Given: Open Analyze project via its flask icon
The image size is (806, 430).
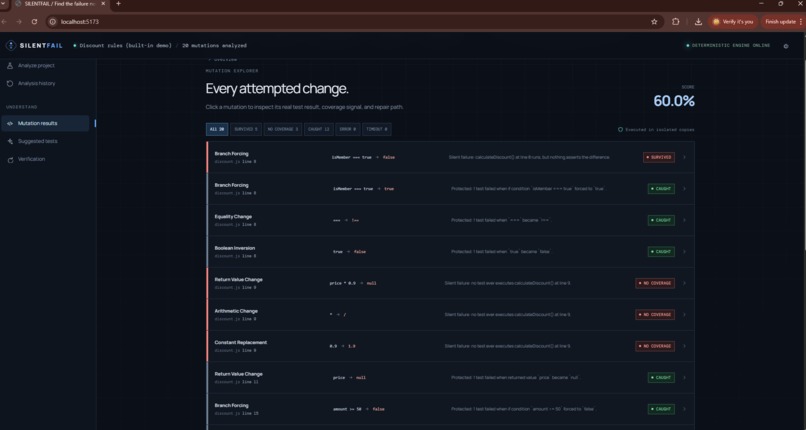Looking at the screenshot, I should (x=10, y=65).
